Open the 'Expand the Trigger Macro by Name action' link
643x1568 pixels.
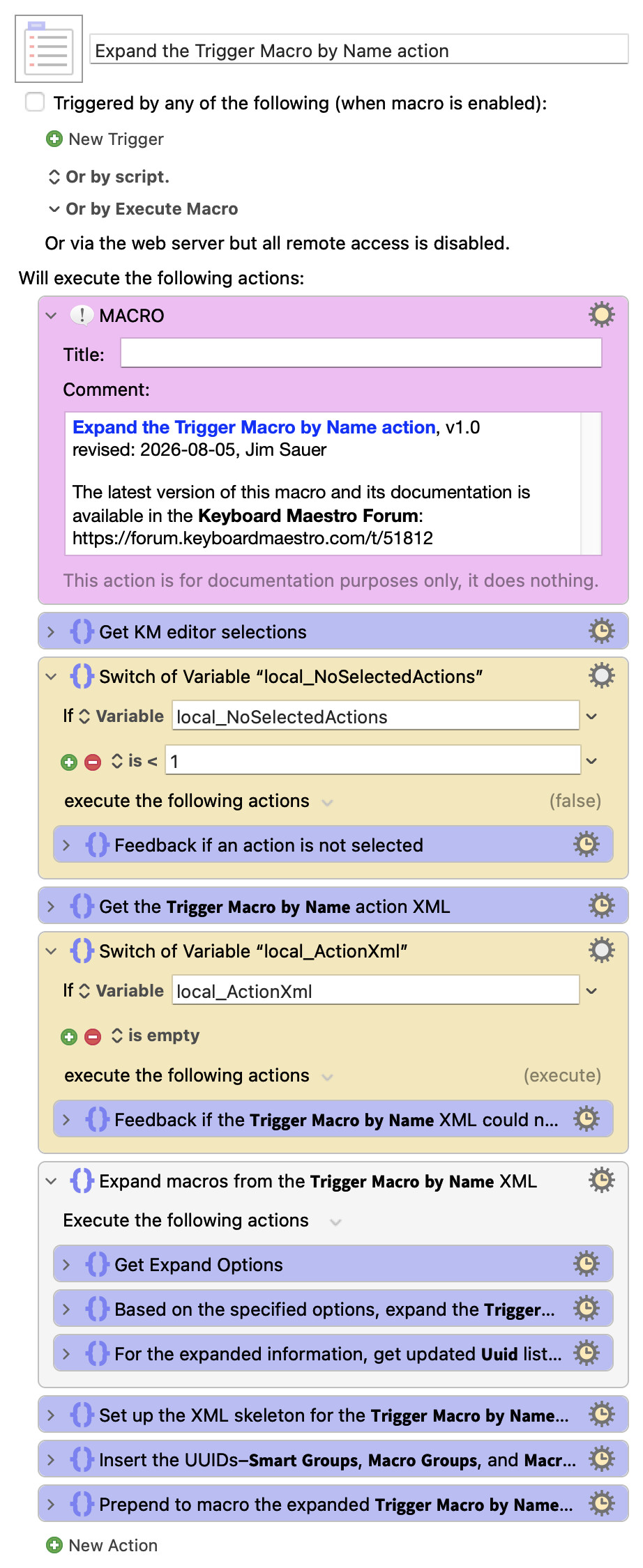point(254,427)
